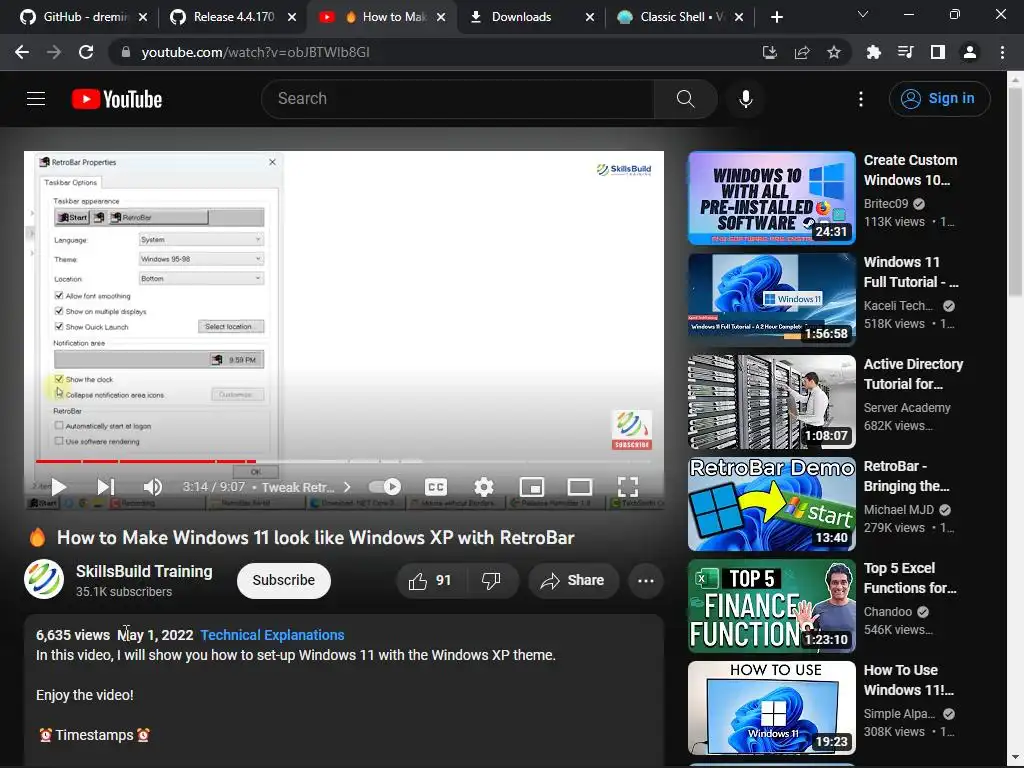This screenshot has height=768, width=1024.
Task: Open RetroBar Demo thumbnail
Action: point(771,504)
